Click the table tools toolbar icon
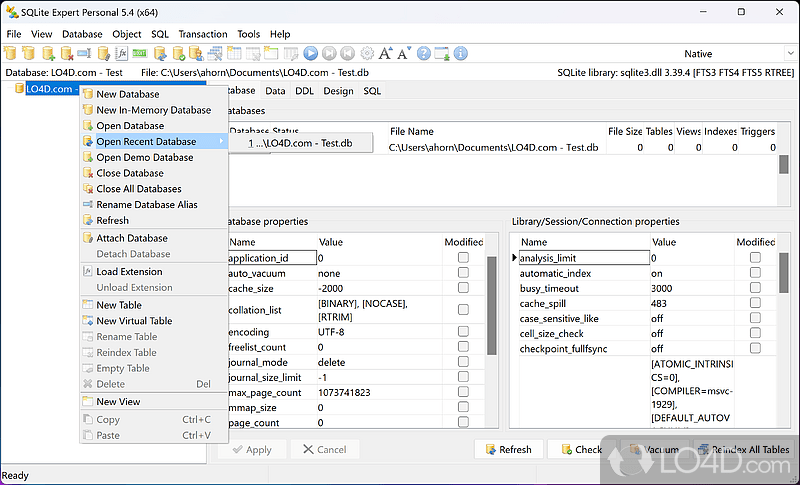Viewport: 800px width, 485px height. 215,53
